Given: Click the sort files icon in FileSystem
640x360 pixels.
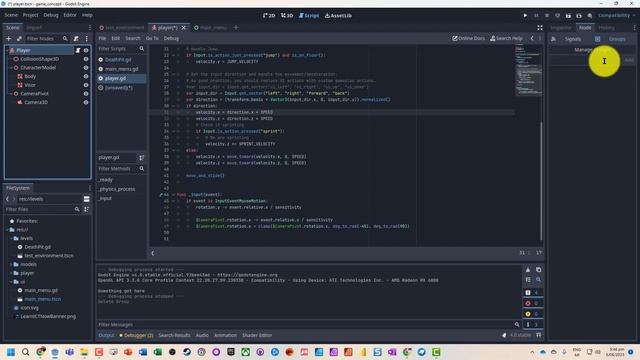Looking at the screenshot, I should click(x=87, y=209).
